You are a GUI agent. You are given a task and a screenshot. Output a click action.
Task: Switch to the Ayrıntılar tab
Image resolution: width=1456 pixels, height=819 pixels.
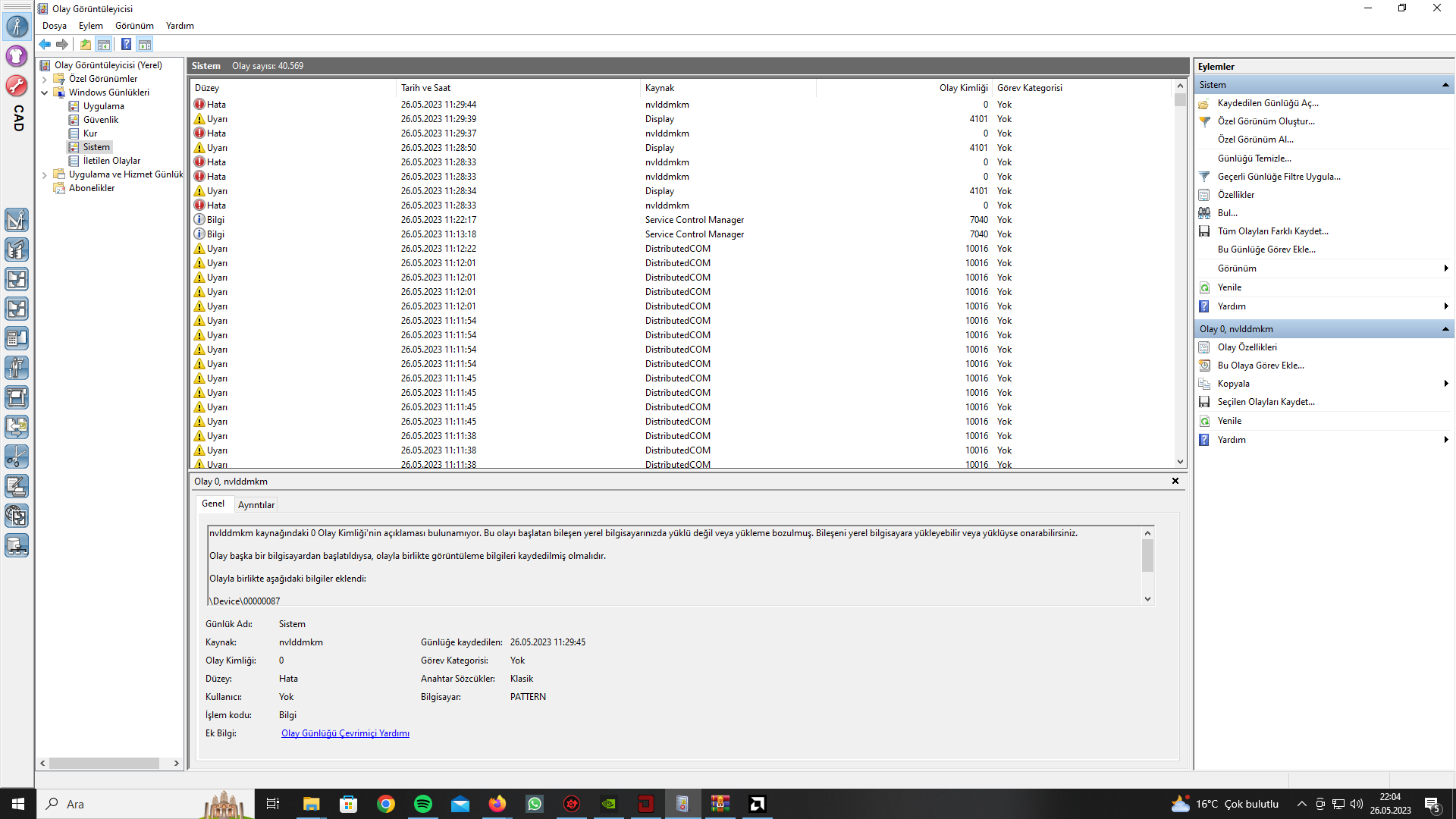click(256, 505)
